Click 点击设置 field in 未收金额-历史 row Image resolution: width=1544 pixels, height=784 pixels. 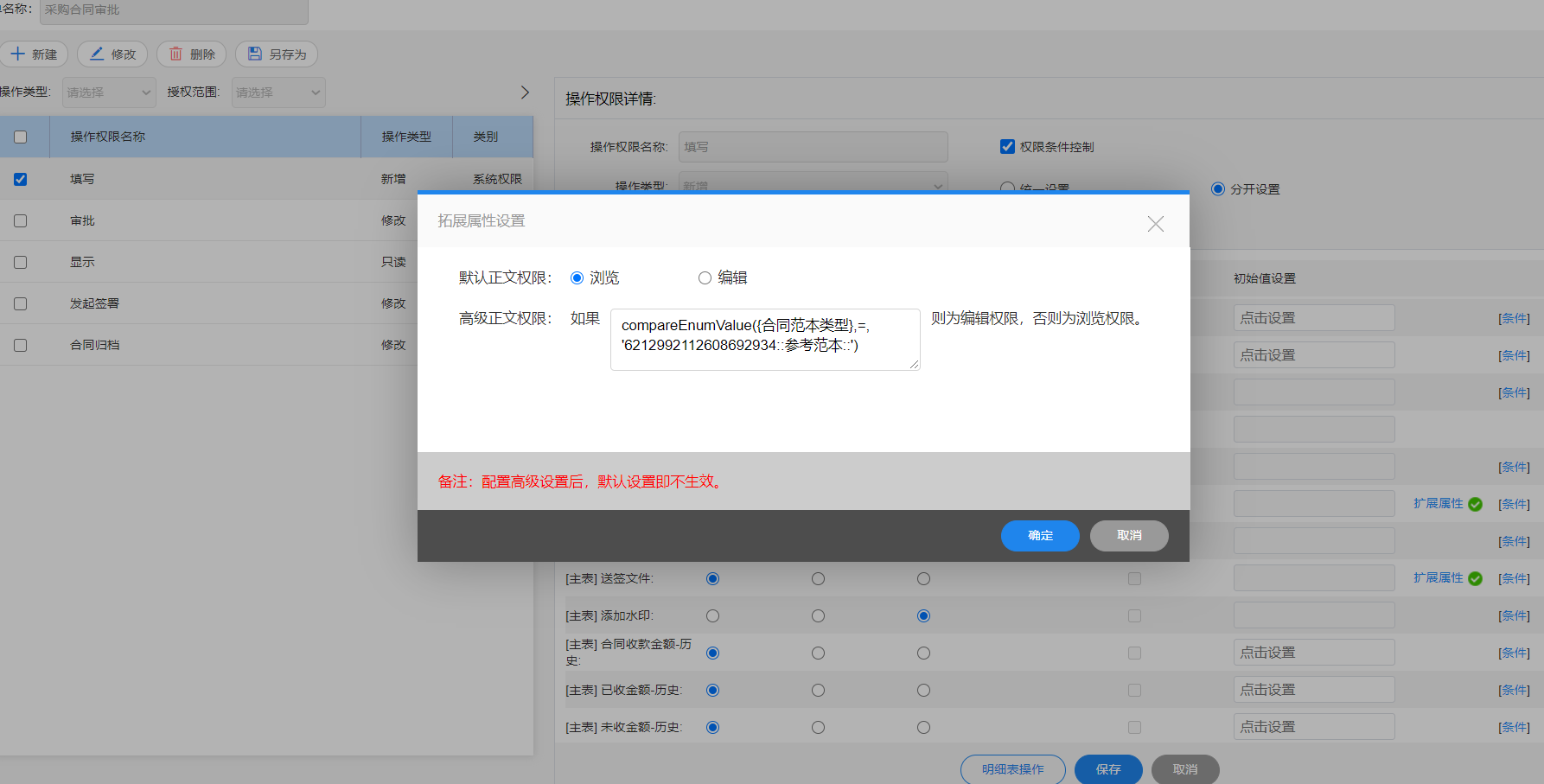(1314, 727)
